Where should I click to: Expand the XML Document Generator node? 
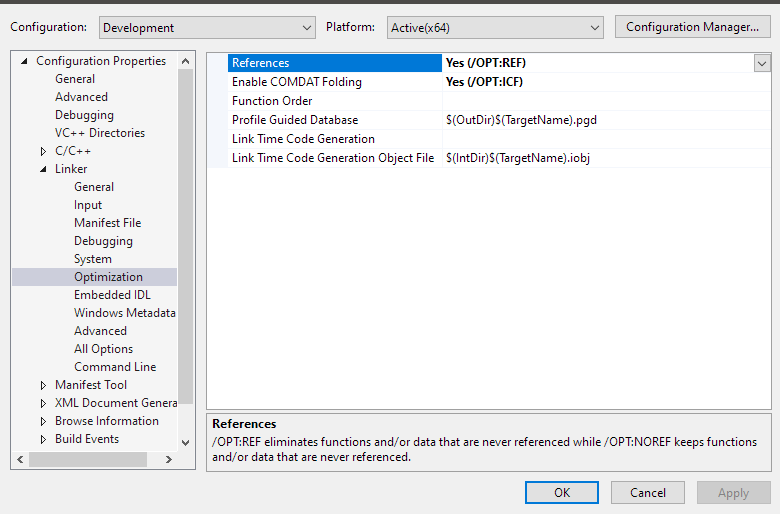[x=43, y=403]
